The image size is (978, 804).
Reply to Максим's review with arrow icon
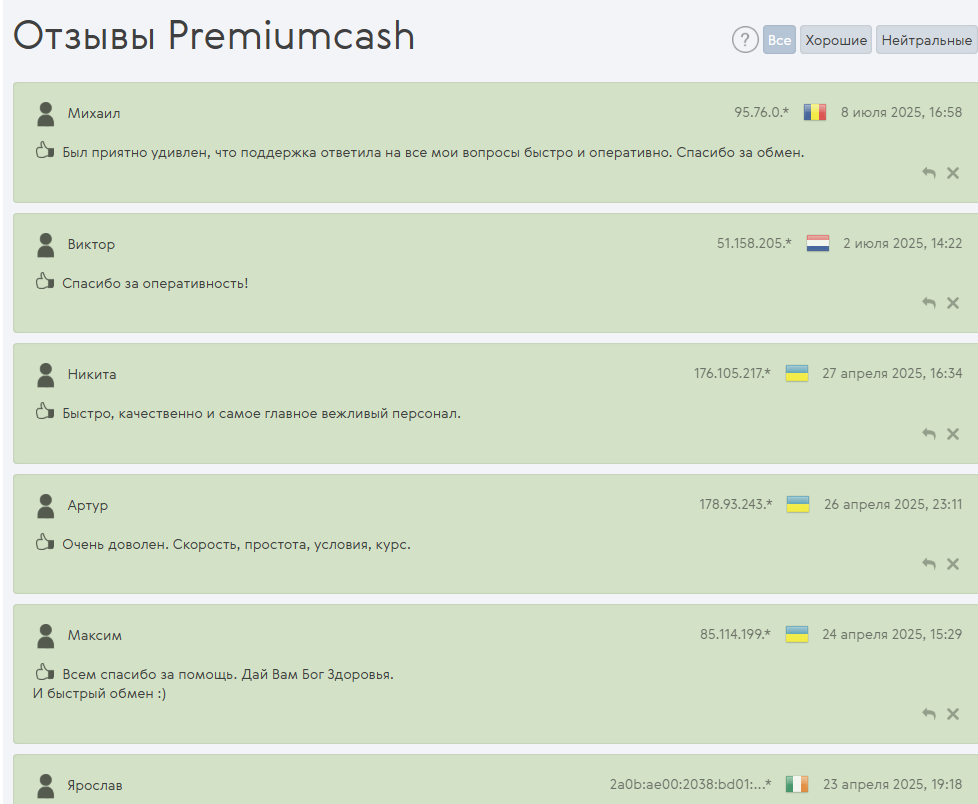(929, 714)
